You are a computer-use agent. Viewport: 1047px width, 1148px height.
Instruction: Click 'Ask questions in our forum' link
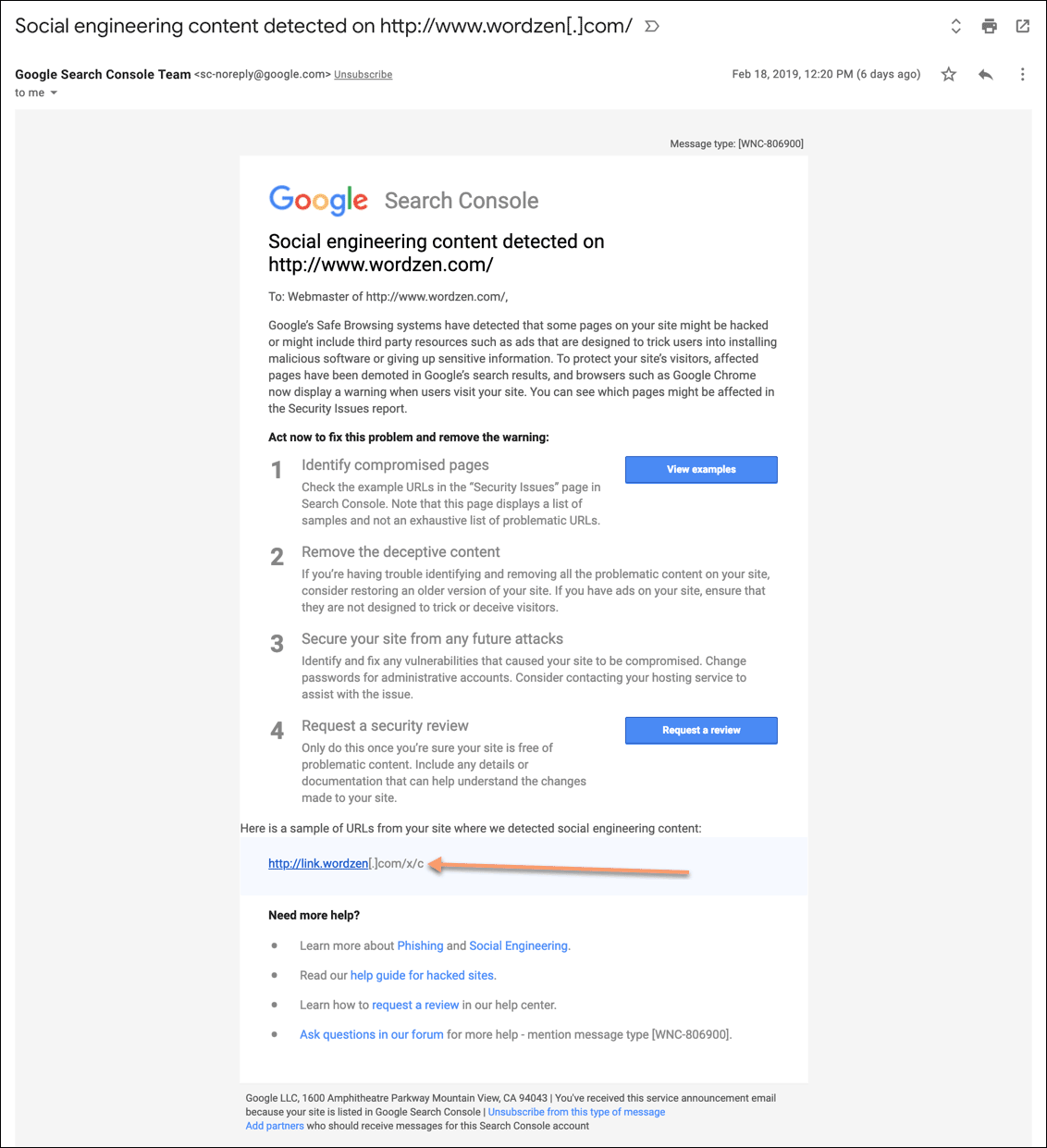(x=371, y=1035)
